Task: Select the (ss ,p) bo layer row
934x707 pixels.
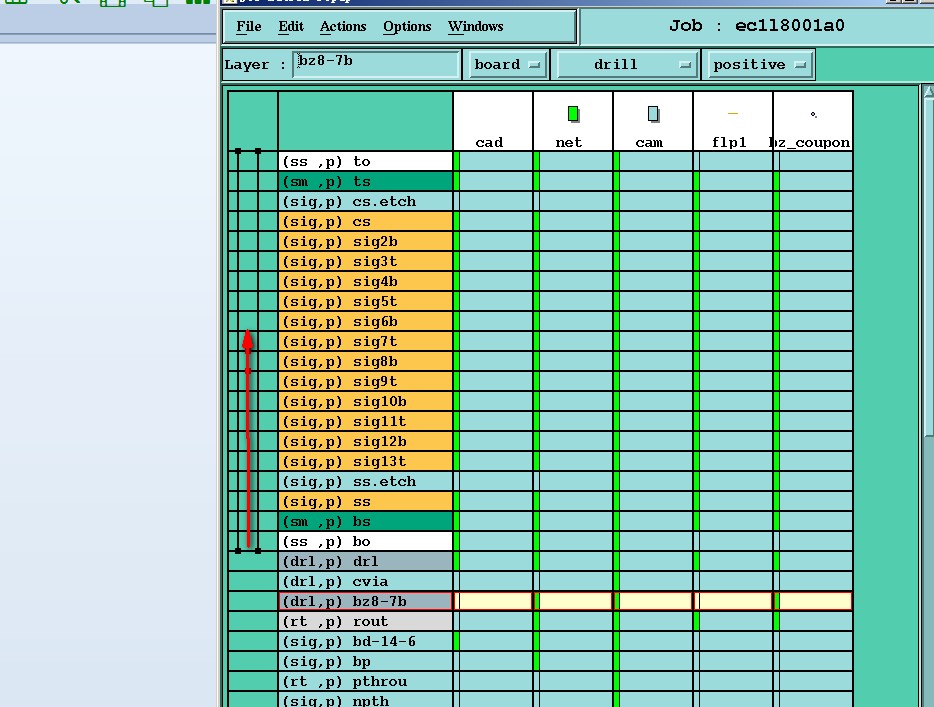Action: click(365, 541)
